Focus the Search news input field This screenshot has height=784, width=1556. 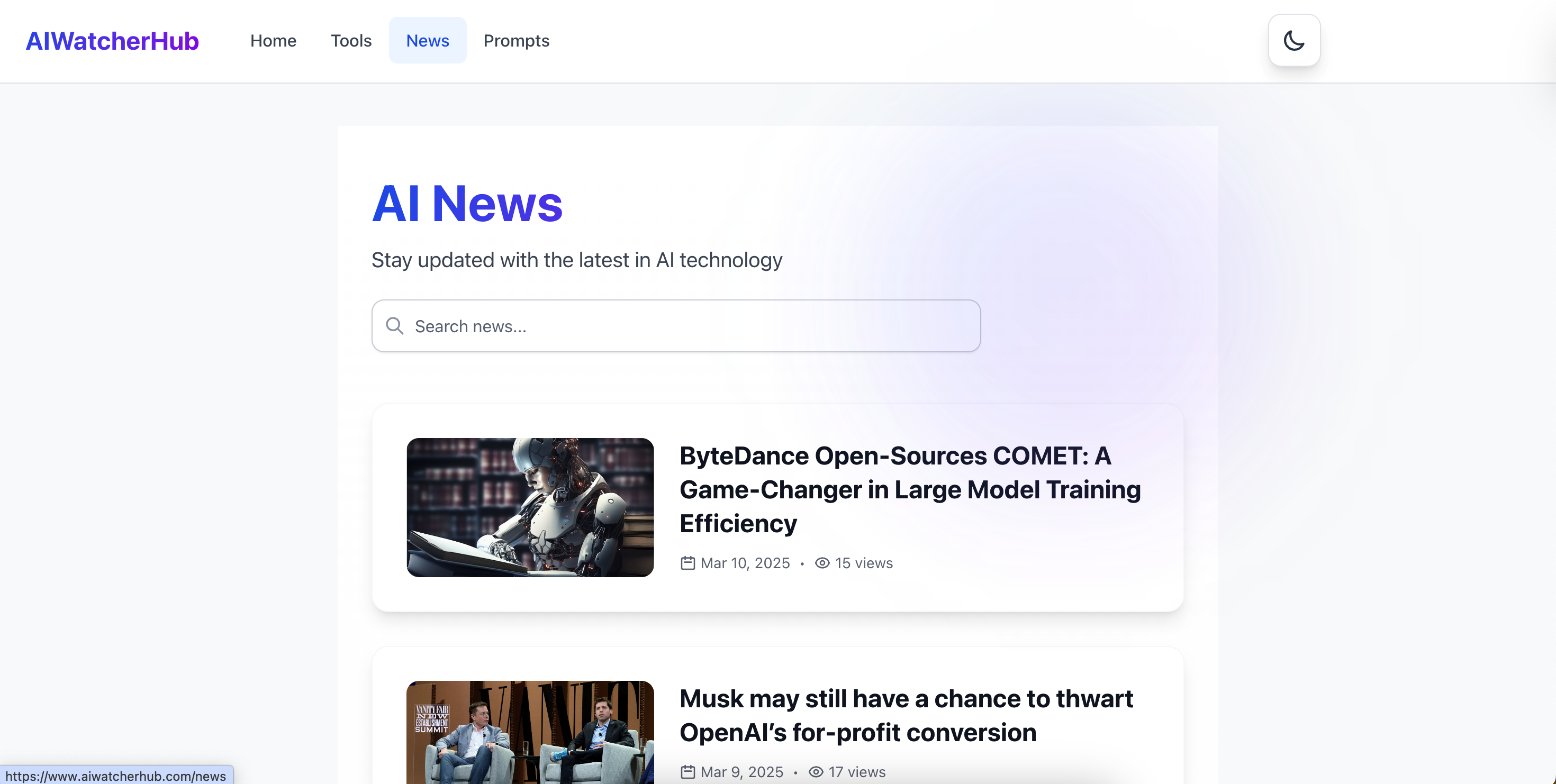pyautogui.click(x=676, y=326)
